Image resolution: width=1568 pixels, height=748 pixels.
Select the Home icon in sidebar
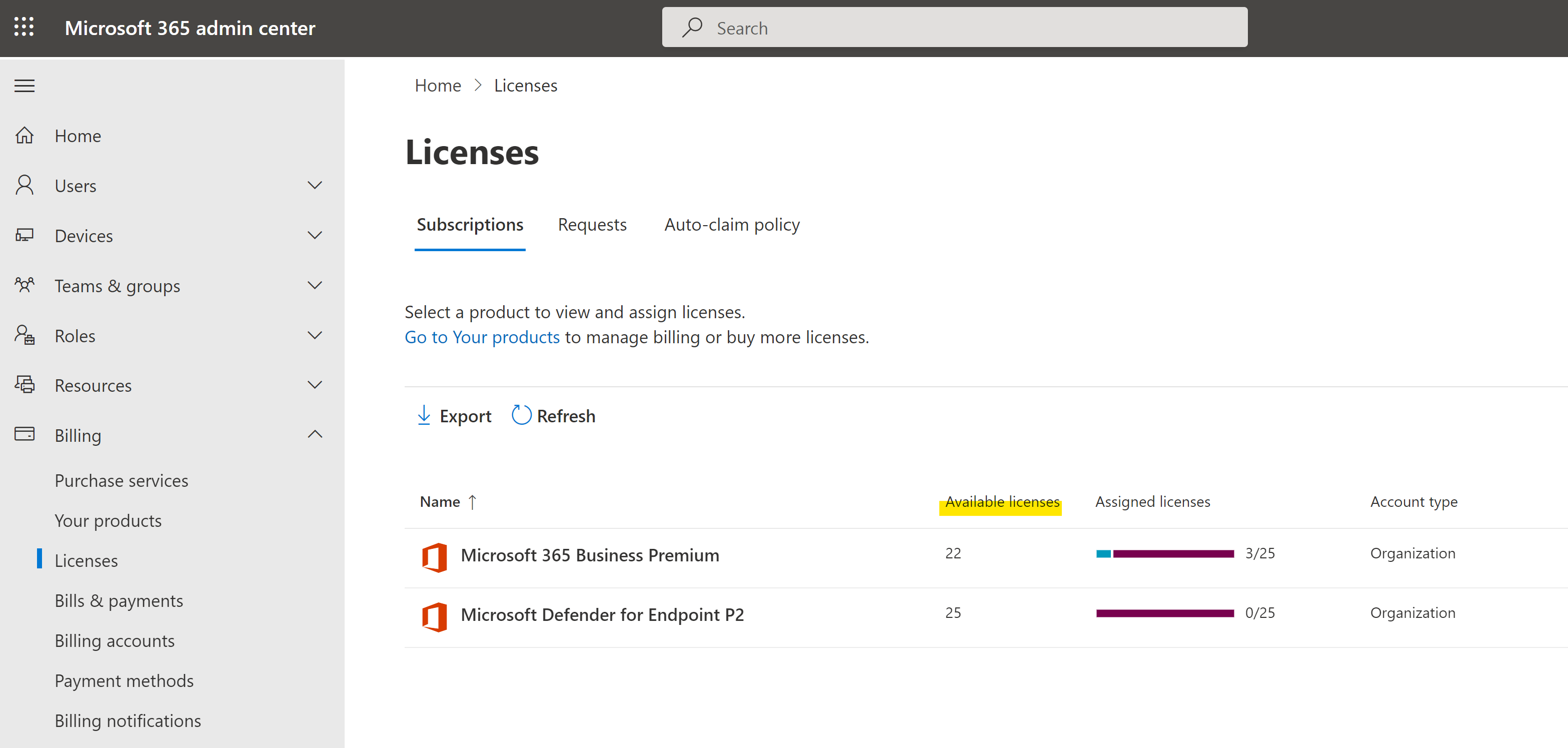(x=25, y=135)
